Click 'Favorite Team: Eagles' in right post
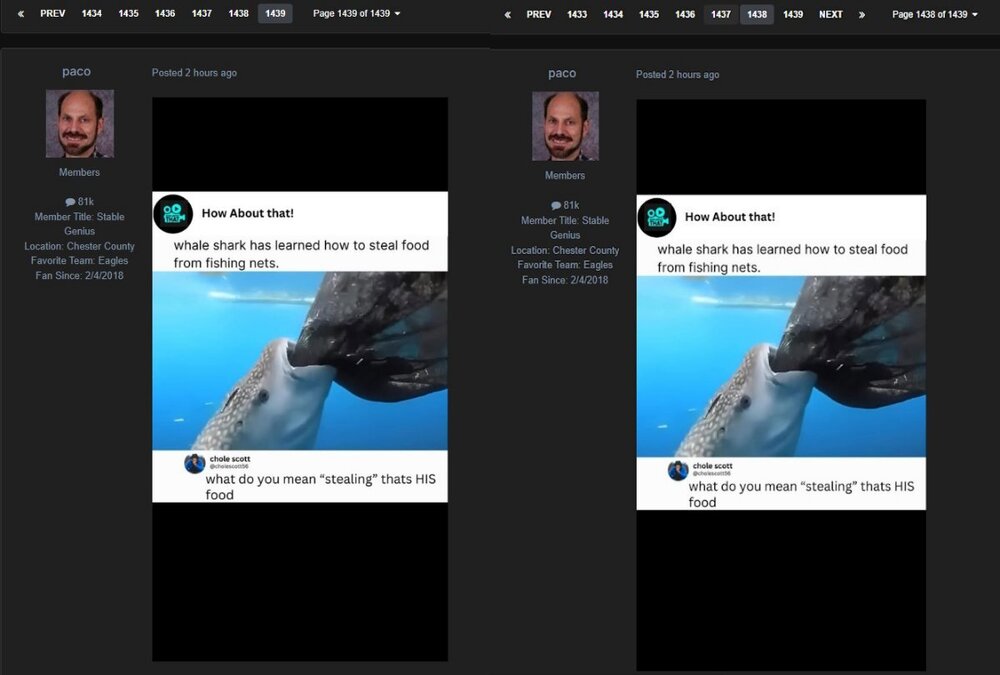 (565, 265)
